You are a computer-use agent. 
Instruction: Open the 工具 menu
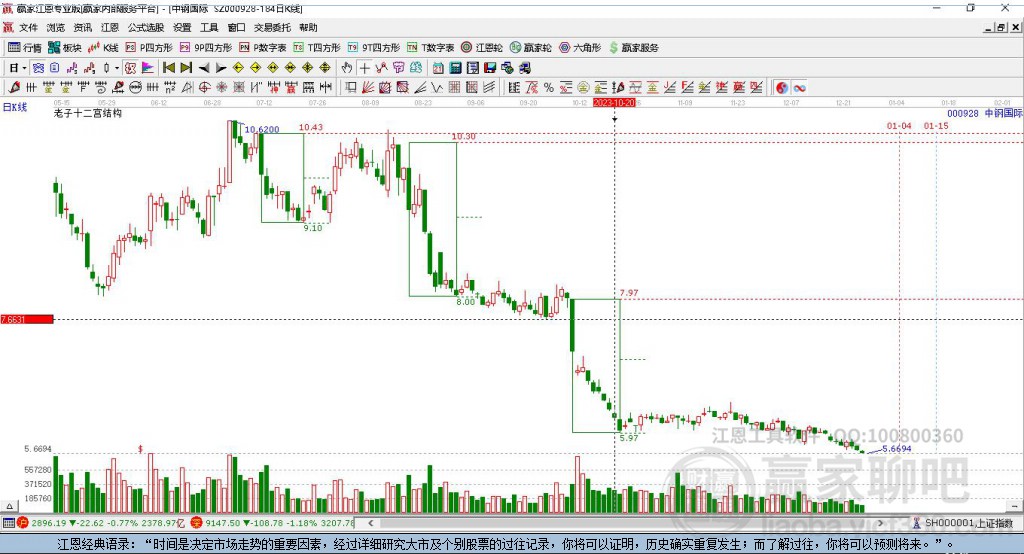pos(209,27)
